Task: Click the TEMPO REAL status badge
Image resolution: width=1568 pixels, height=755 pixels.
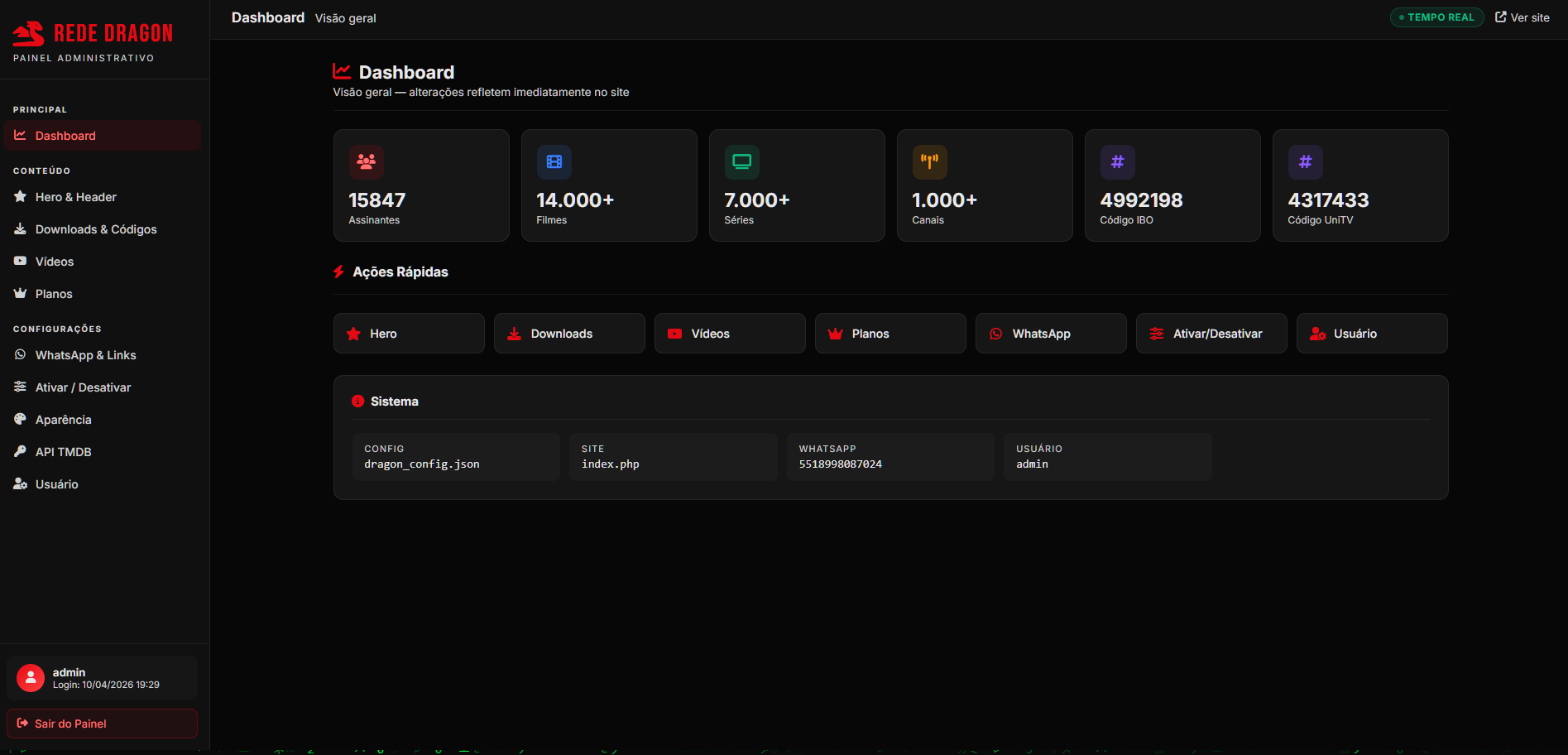Action: 1437,17
